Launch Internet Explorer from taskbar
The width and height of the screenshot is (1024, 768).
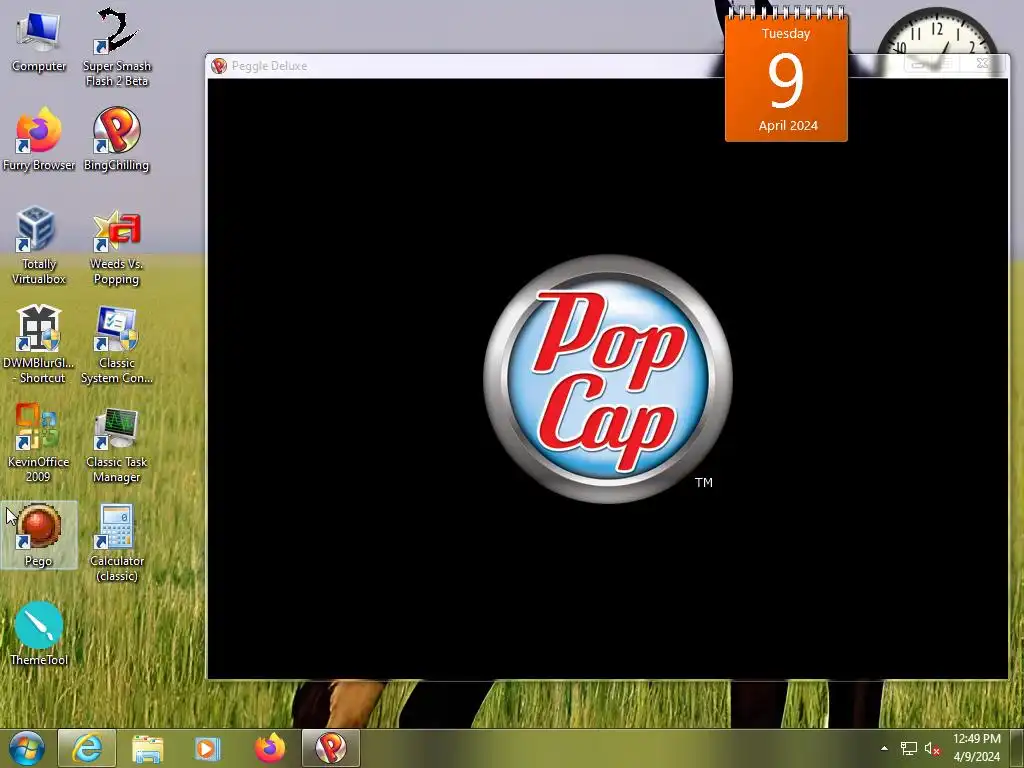[87, 748]
